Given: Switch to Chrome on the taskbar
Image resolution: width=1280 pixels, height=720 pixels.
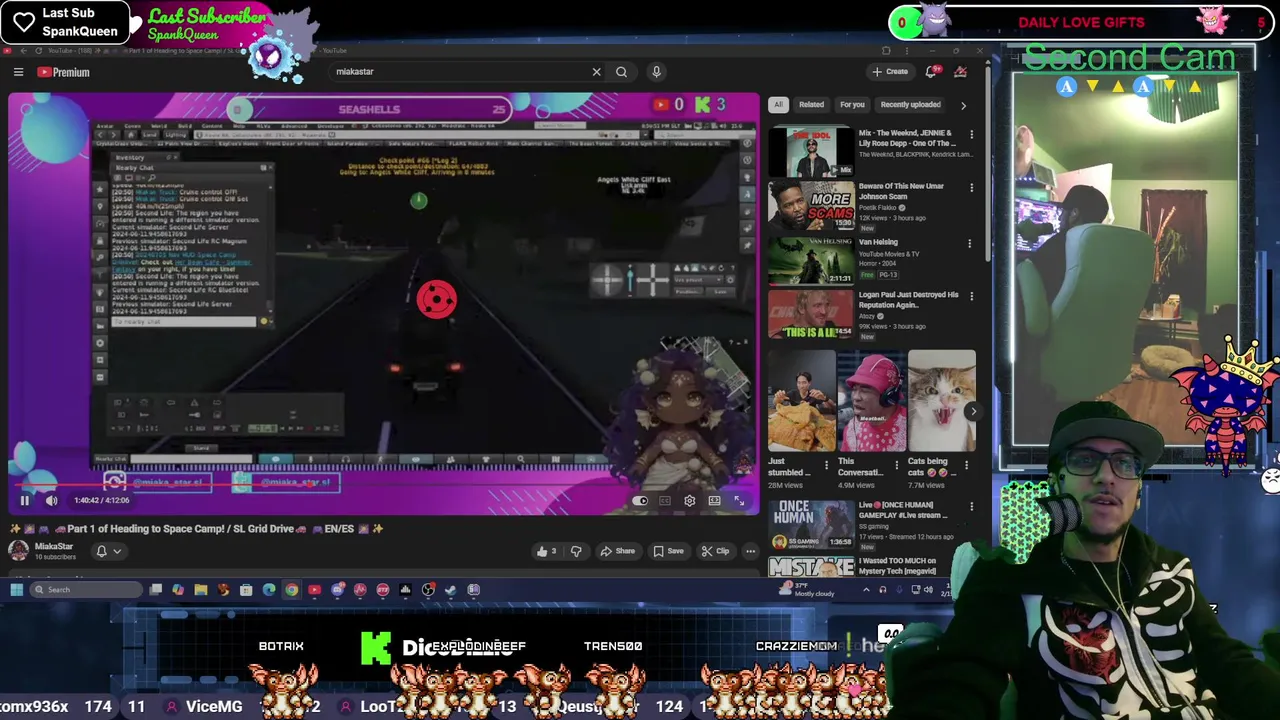Looking at the screenshot, I should [x=291, y=589].
